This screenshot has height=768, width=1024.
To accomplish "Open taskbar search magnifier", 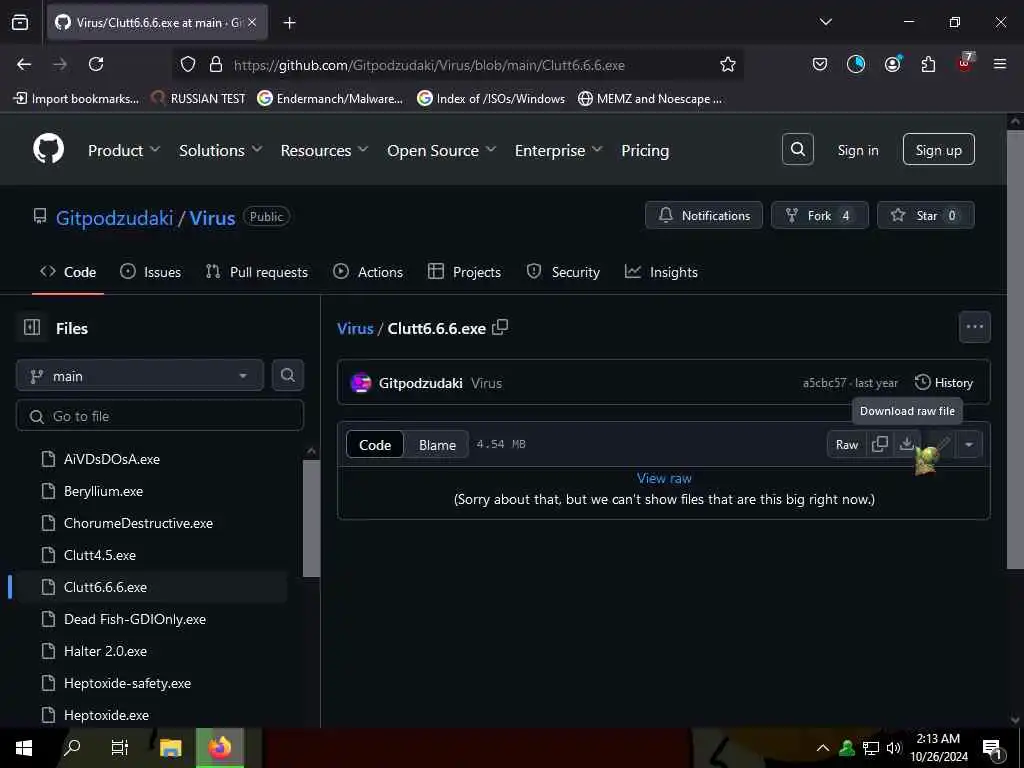I will pyautogui.click(x=72, y=748).
